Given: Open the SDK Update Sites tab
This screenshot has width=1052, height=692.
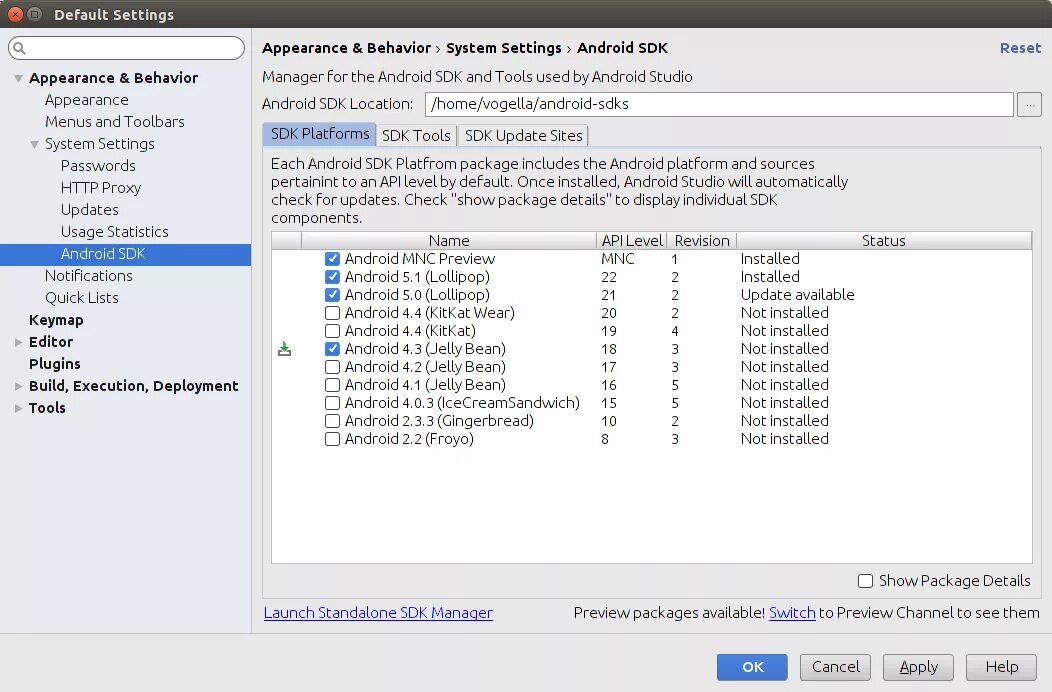Looking at the screenshot, I should tap(523, 136).
